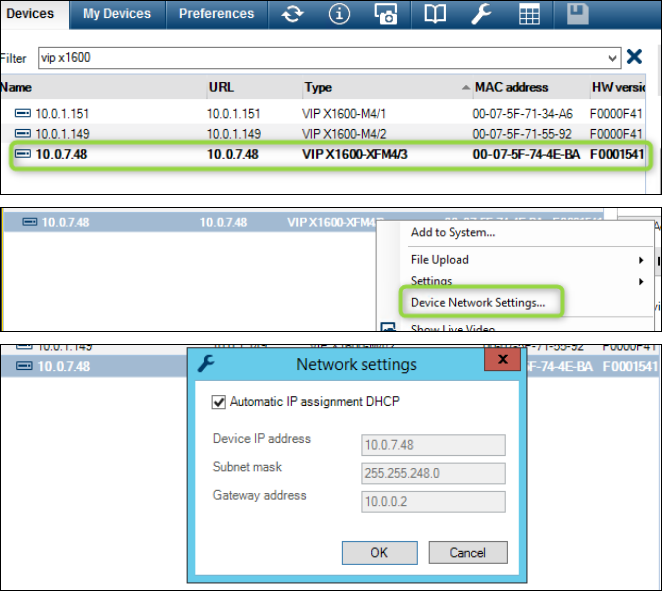Toggle Automatic IP assignment DHCP checkbox
Screen dimensions: 662x591
[219, 403]
